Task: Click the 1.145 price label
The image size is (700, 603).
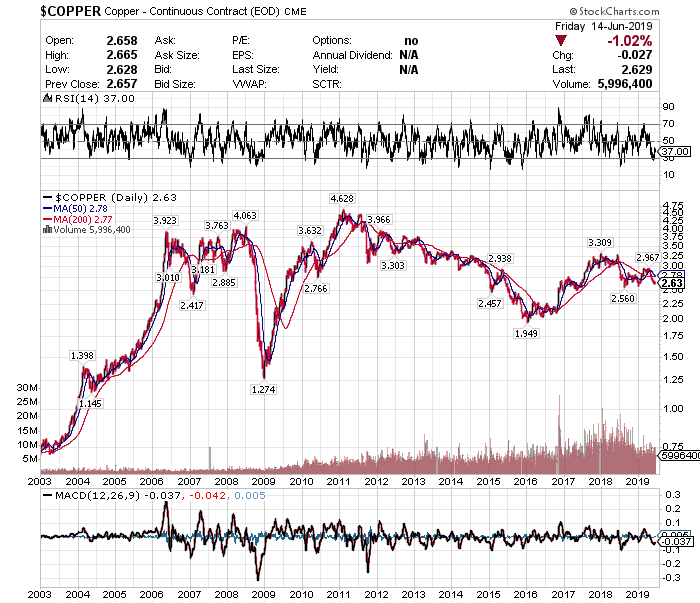Action: pyautogui.click(x=90, y=403)
